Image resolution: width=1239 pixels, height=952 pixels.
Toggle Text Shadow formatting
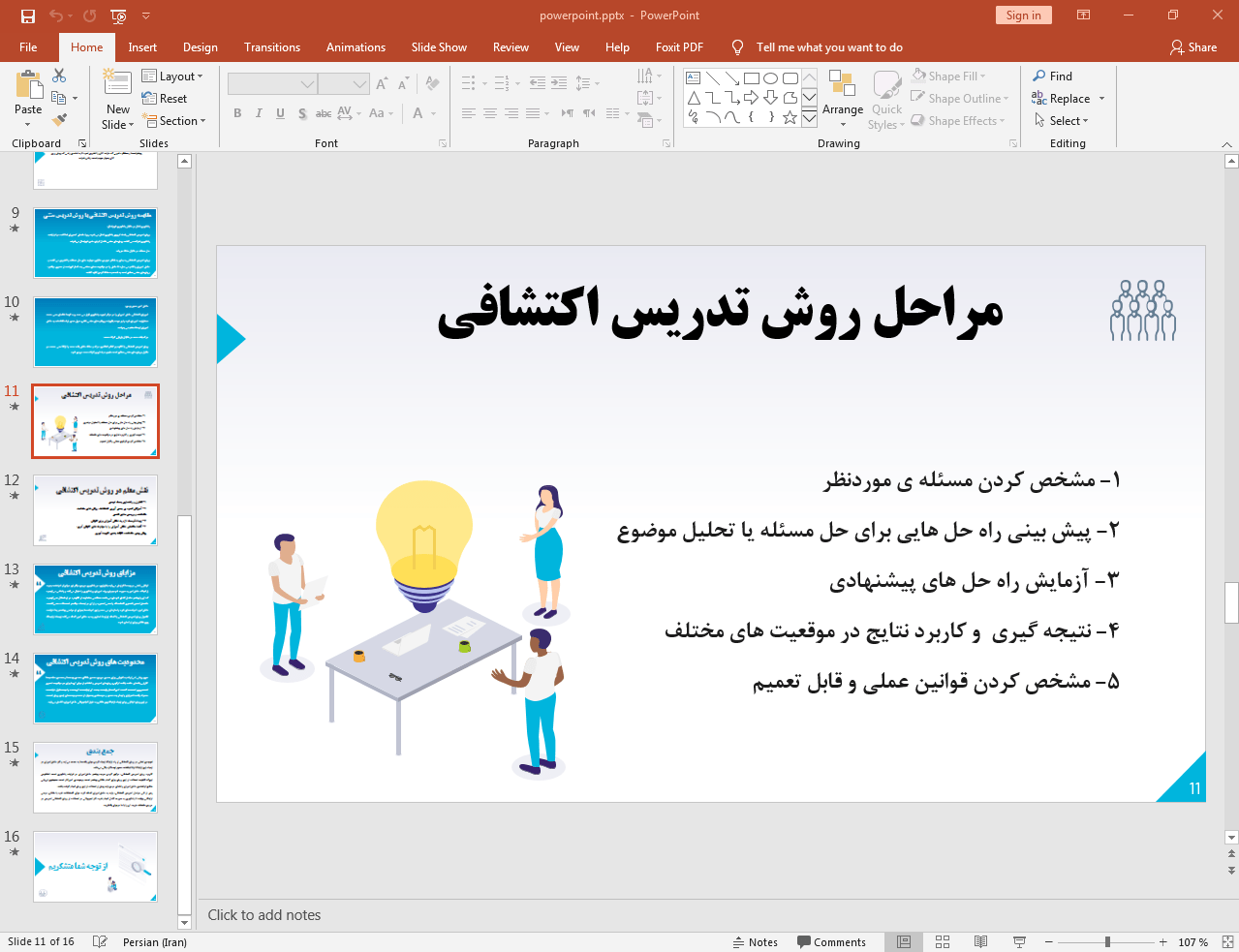tap(302, 113)
